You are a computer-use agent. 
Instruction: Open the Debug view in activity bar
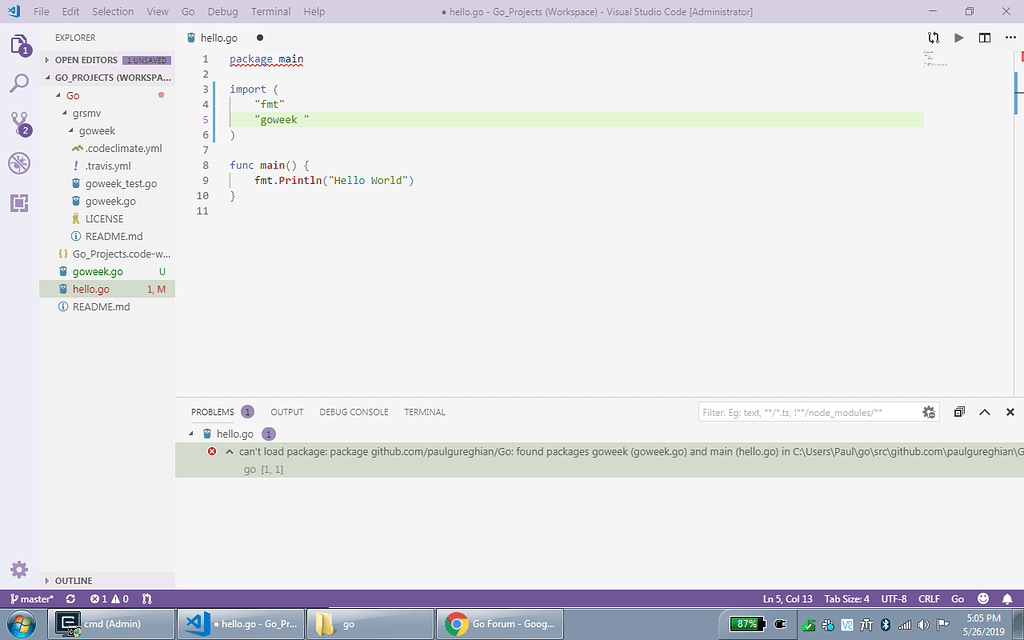coord(19,163)
